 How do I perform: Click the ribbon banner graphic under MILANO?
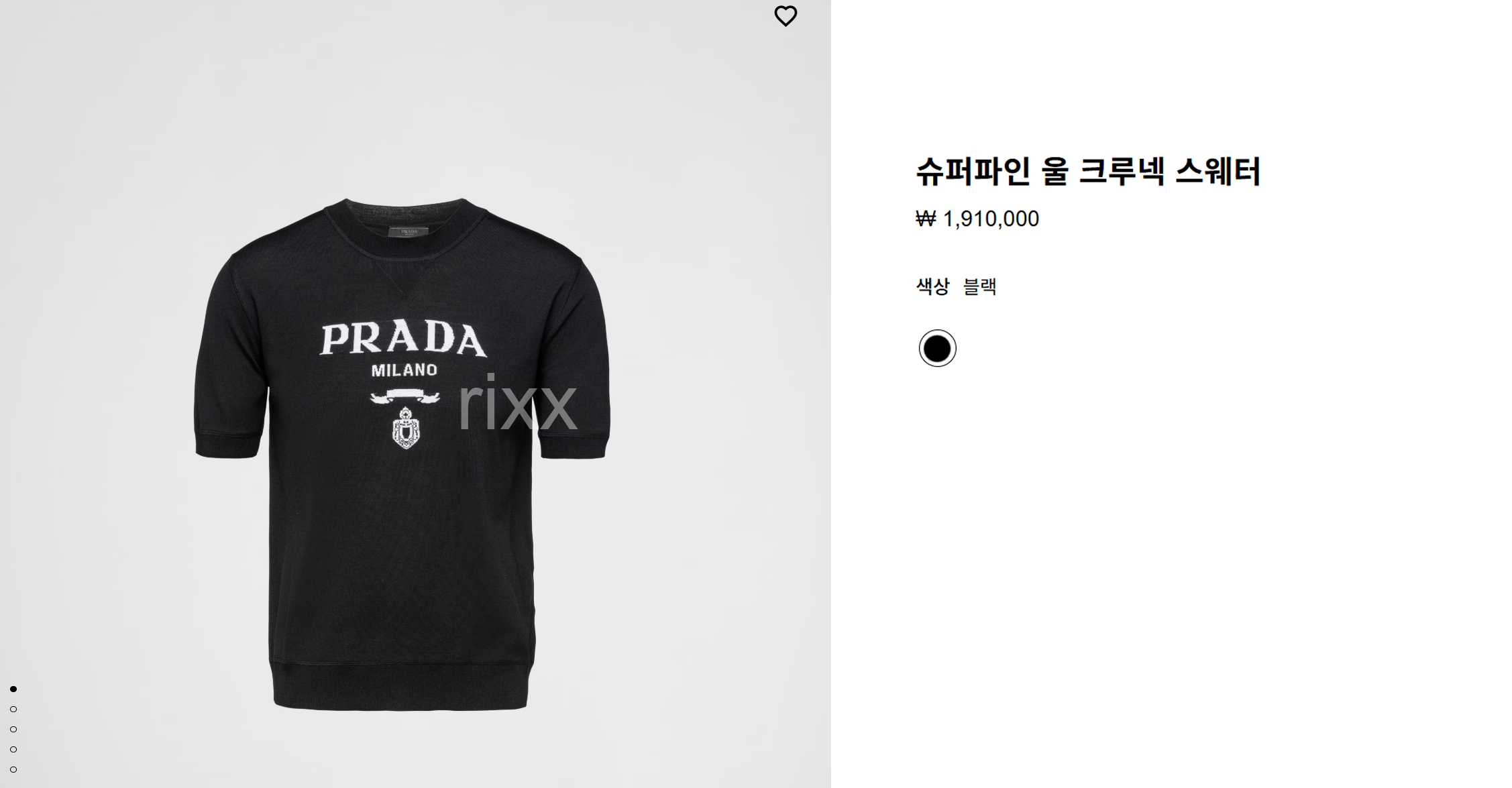tap(404, 396)
